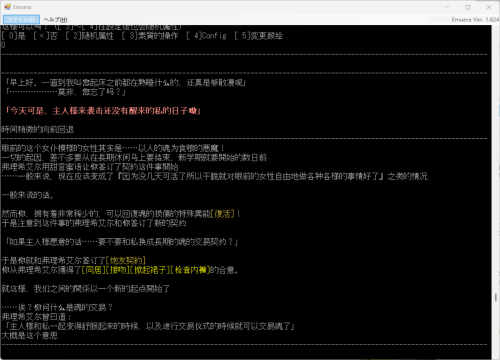Click the yellow [接吻] text
The width and height of the screenshot is (500, 360).
click(117, 270)
